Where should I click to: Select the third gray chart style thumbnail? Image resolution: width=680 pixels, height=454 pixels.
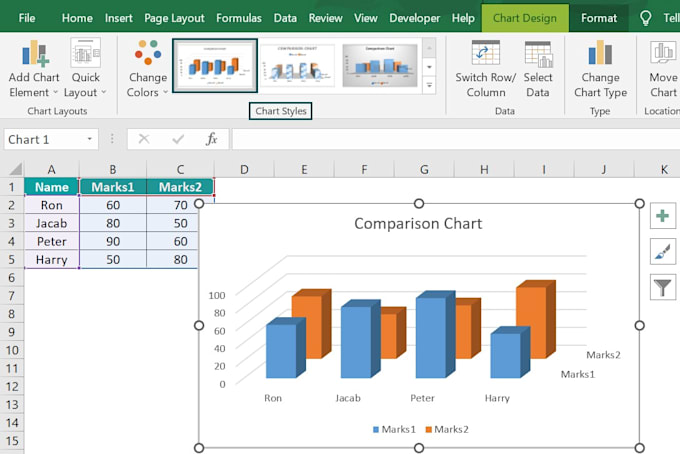pos(380,65)
